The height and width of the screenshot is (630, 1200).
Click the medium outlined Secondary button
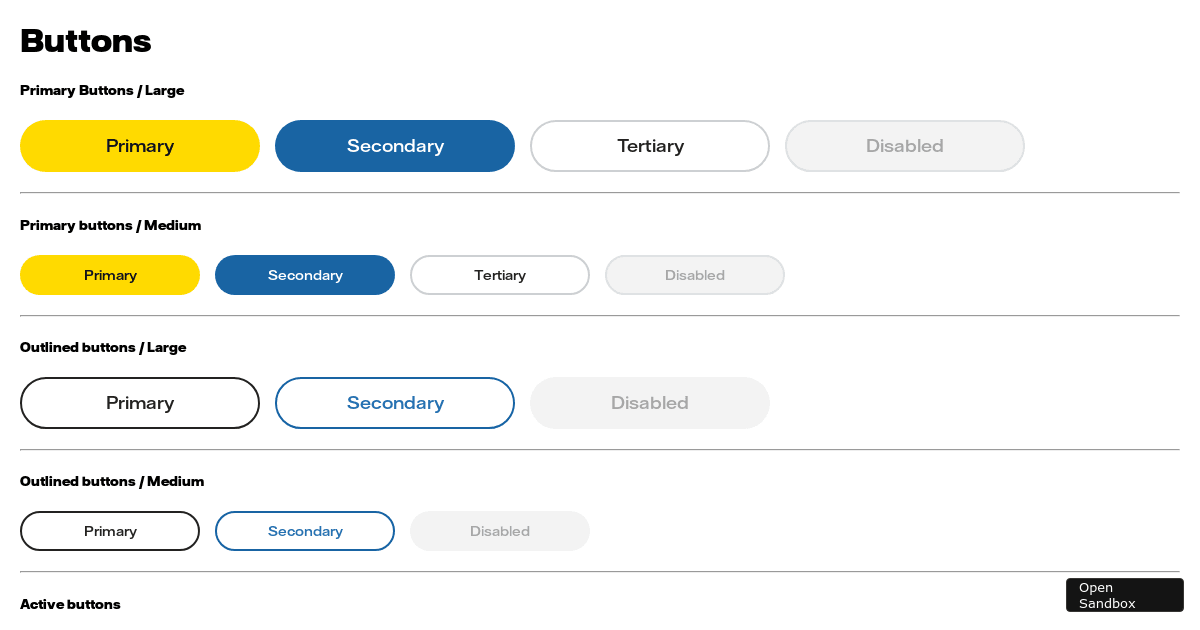[305, 531]
